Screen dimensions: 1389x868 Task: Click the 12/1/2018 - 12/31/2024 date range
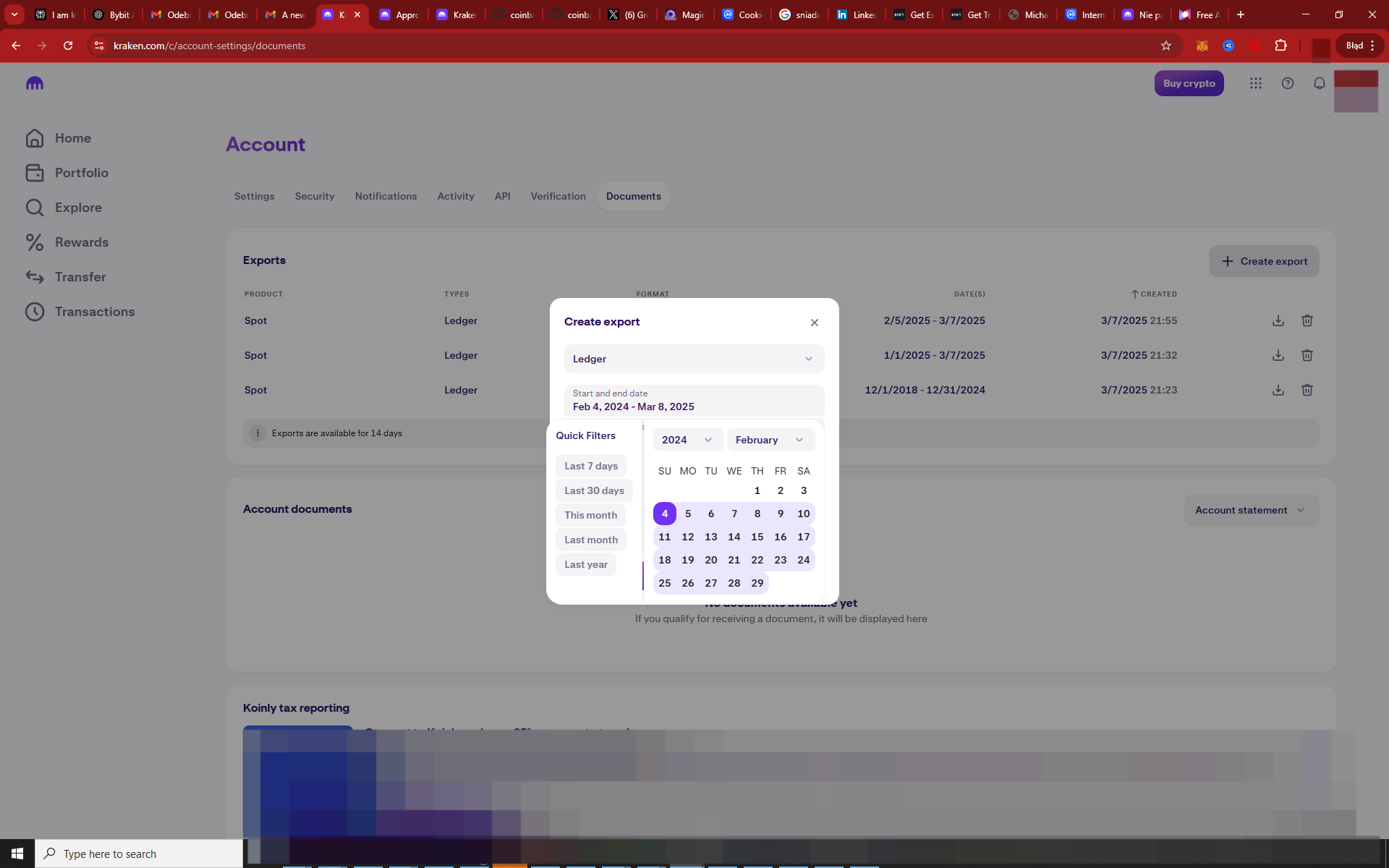(925, 390)
